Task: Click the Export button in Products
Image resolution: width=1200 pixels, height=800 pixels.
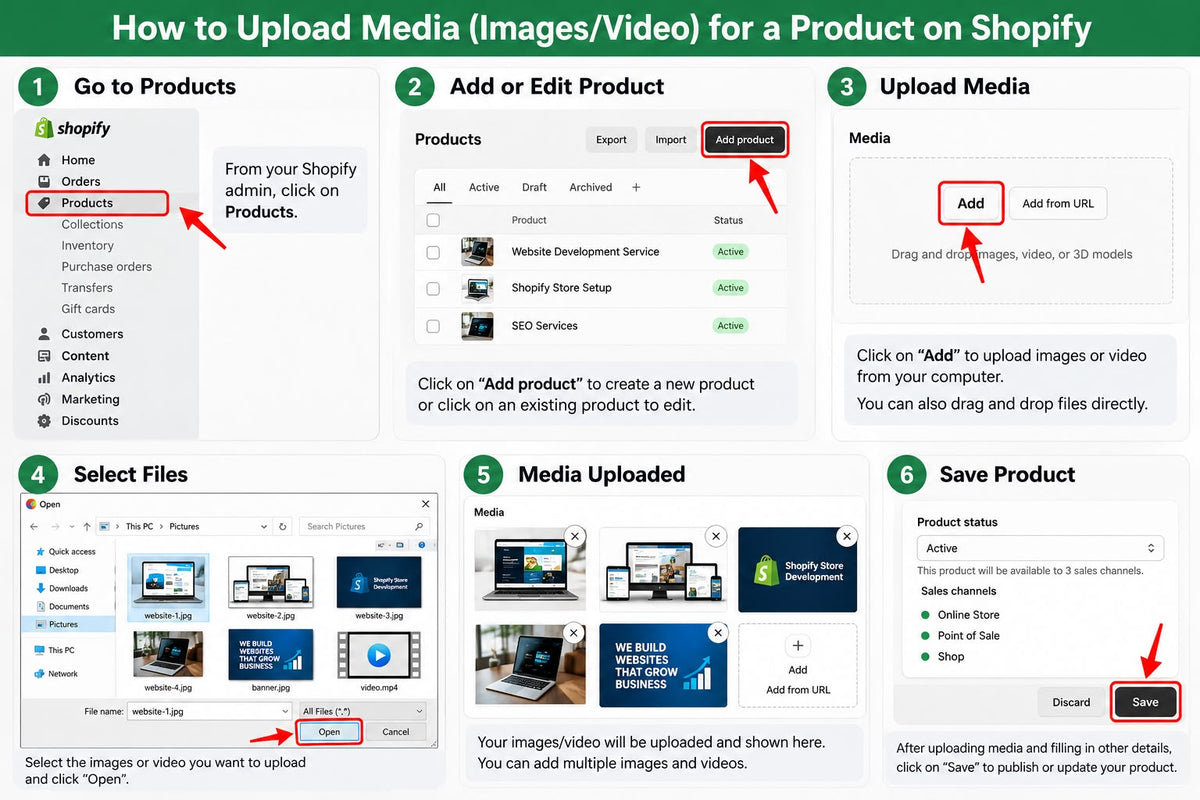Action: (611, 140)
